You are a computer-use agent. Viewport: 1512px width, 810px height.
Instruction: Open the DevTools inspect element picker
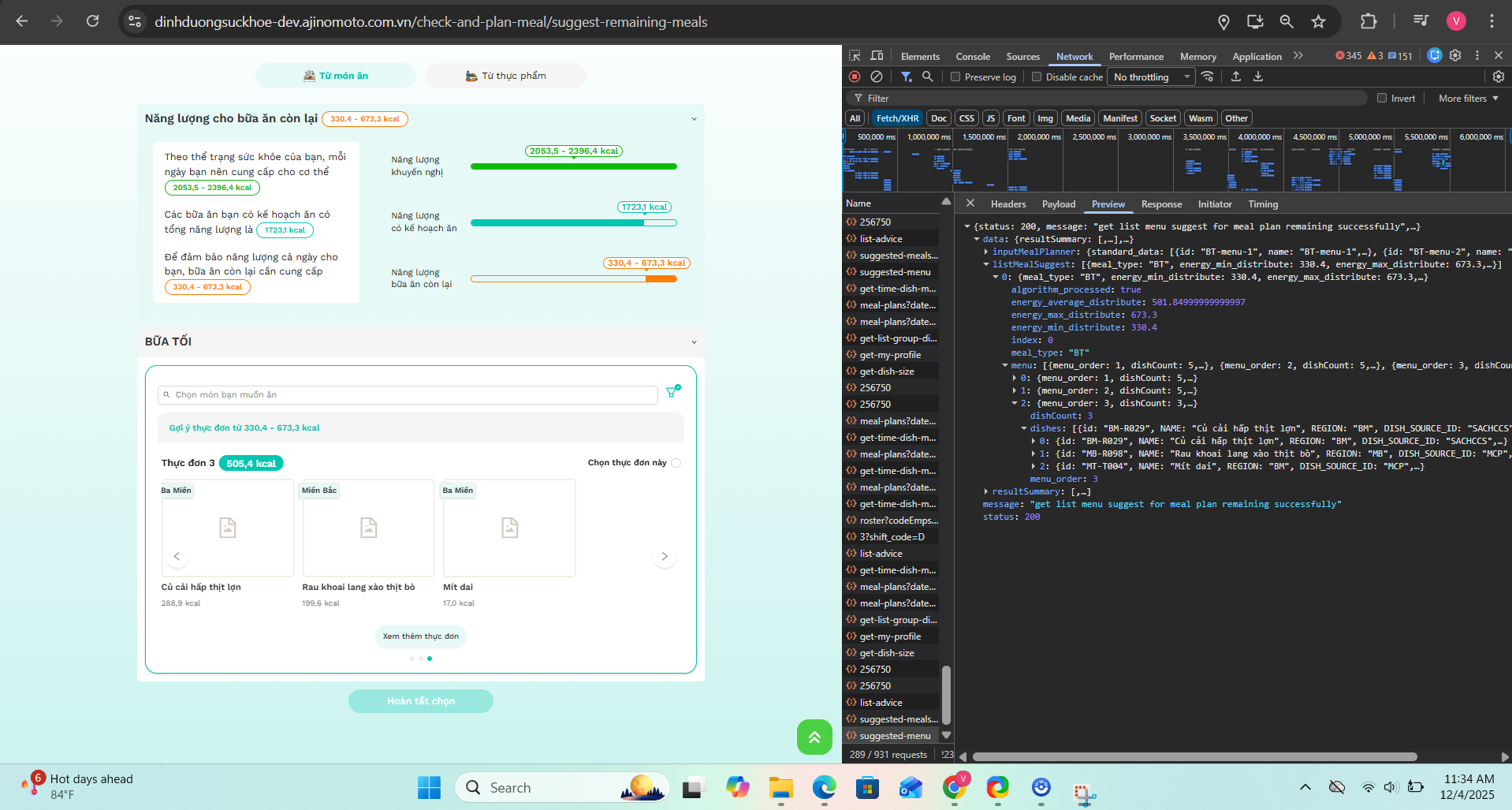coord(855,56)
